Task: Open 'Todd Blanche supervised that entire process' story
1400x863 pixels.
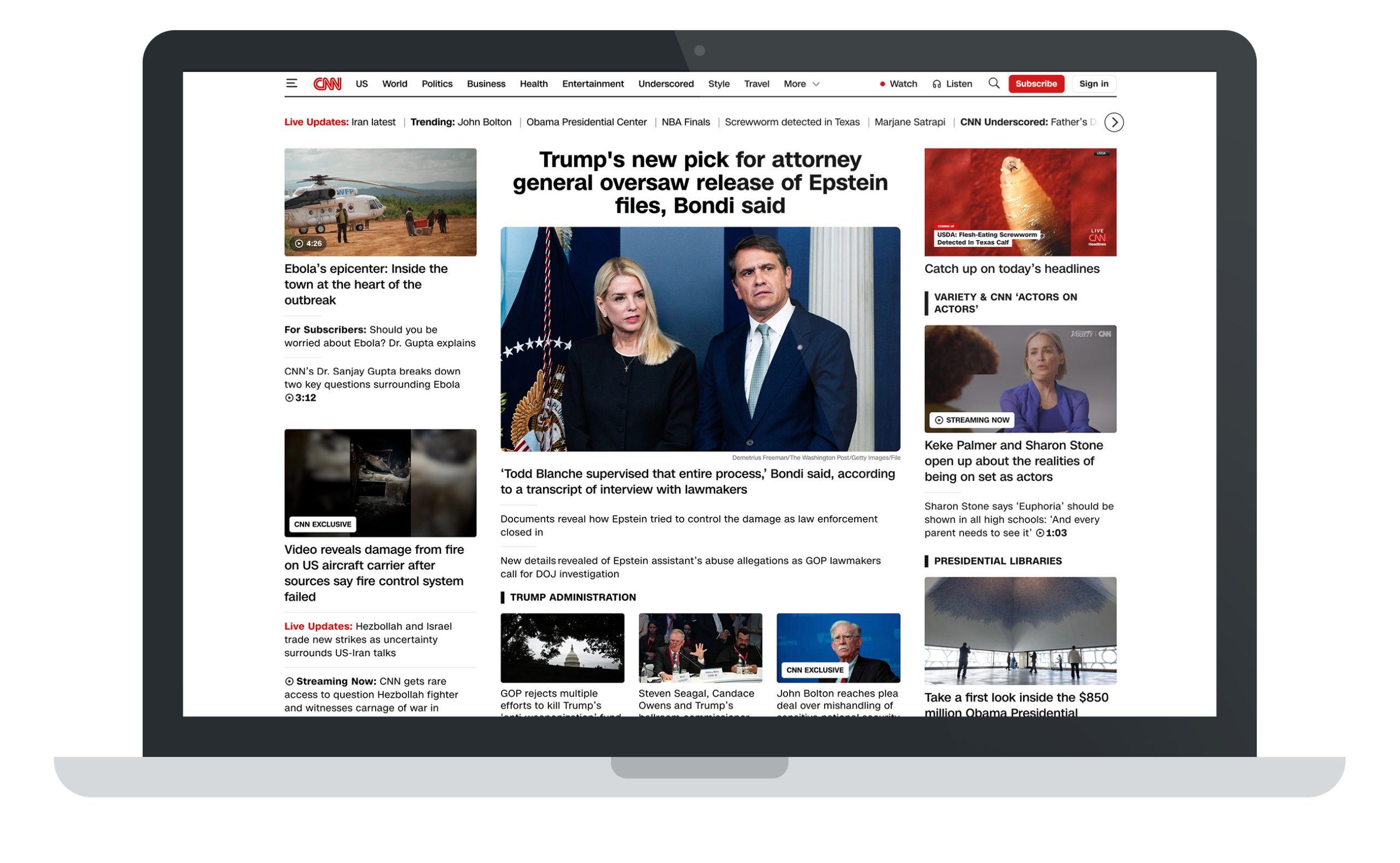Action: pos(698,482)
